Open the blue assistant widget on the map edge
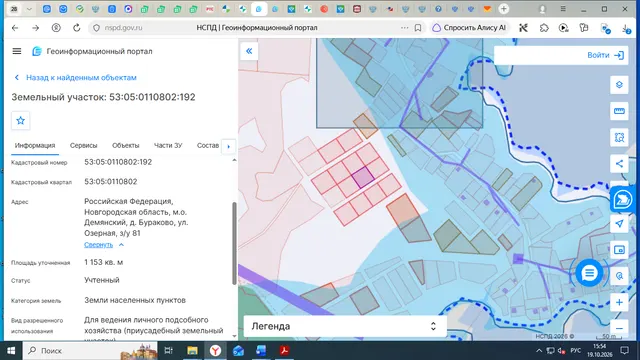This screenshot has width=640, height=360. click(622, 200)
